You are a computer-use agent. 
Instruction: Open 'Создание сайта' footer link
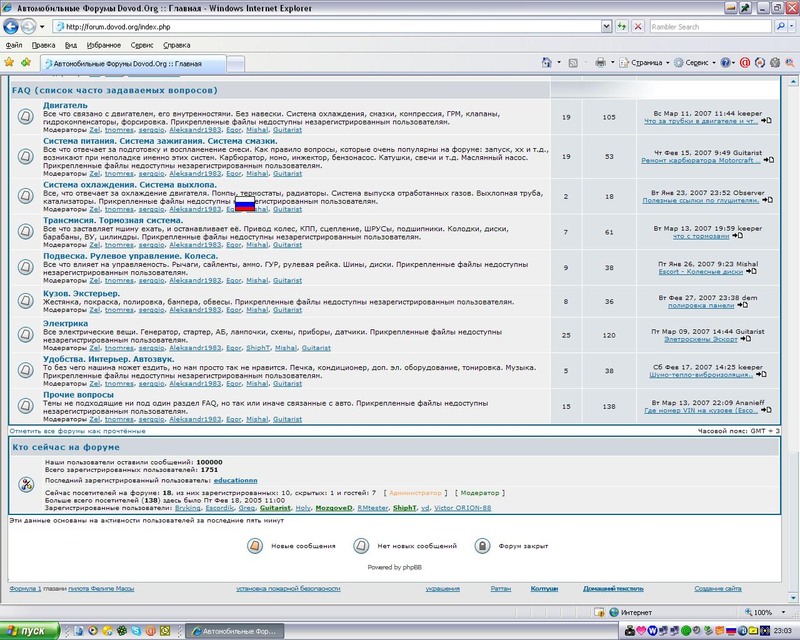[x=717, y=588]
